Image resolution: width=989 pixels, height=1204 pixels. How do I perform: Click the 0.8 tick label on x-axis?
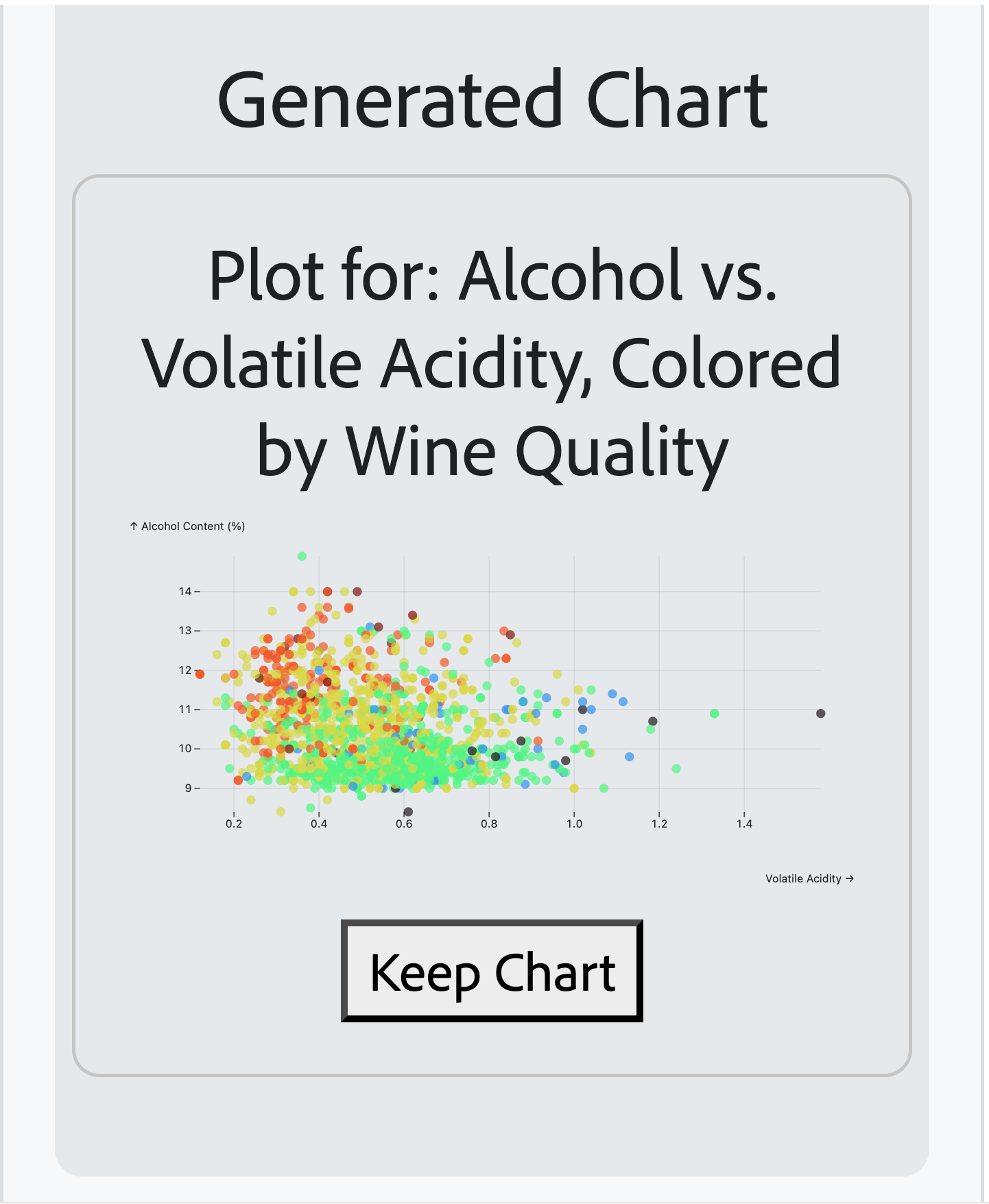[489, 823]
